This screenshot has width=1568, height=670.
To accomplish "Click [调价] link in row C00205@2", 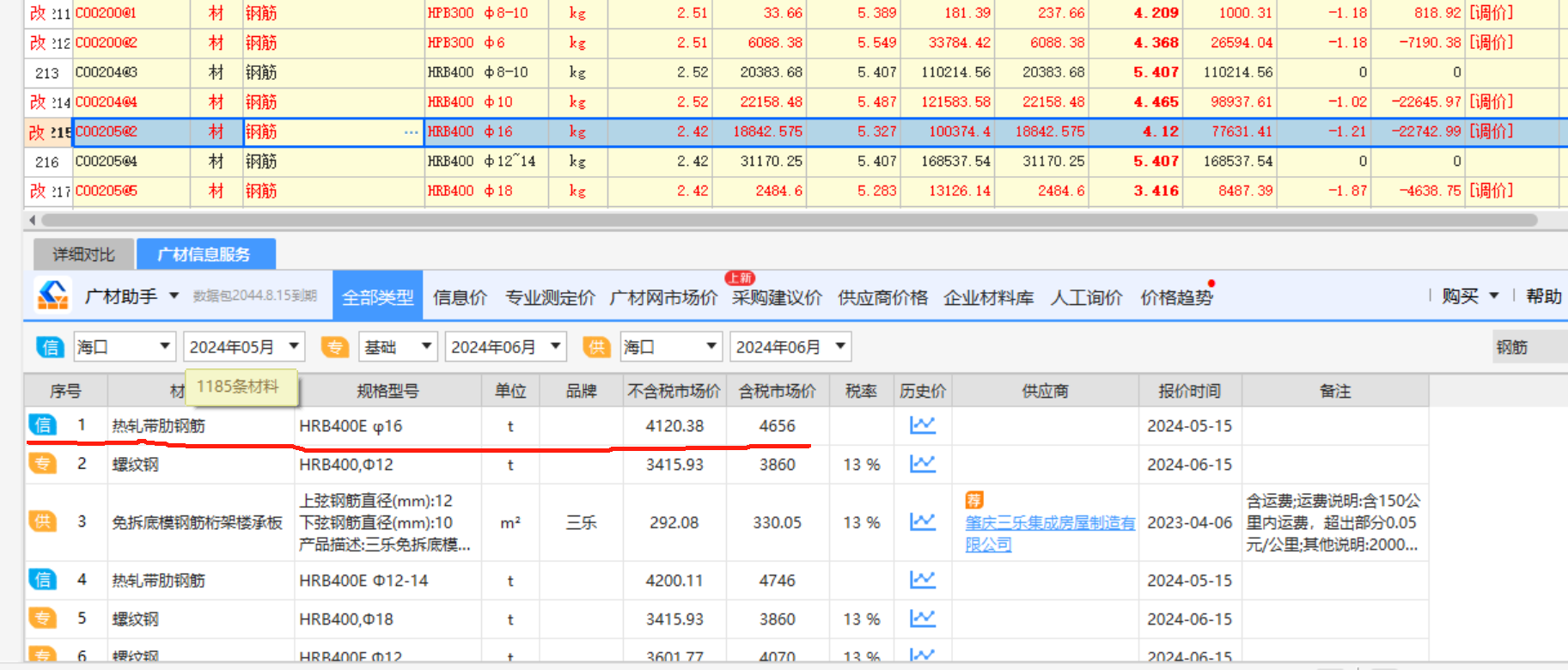I will click(x=1491, y=131).
